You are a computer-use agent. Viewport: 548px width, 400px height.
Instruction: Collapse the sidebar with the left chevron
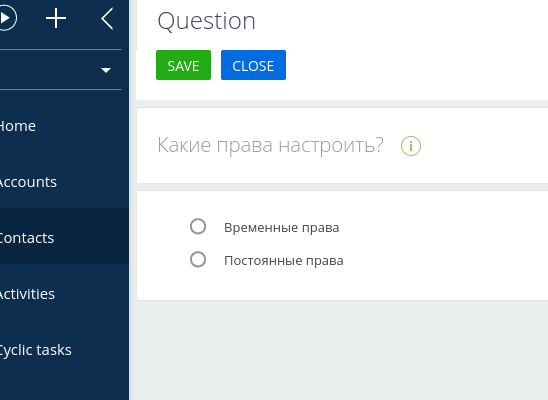tap(107, 19)
